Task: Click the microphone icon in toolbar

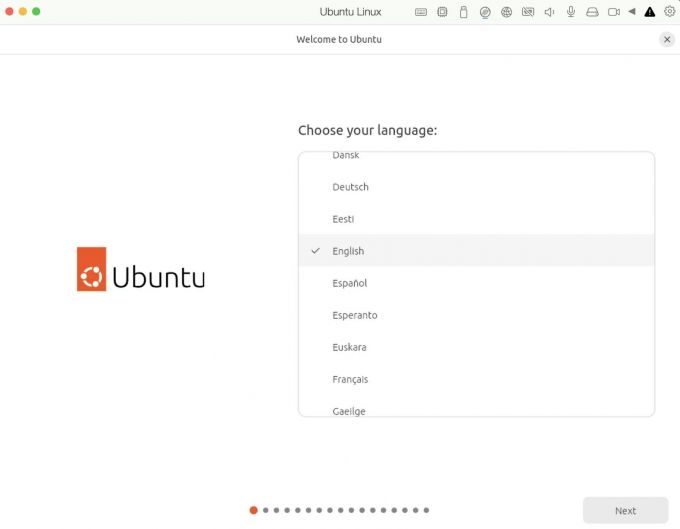Action: pyautogui.click(x=571, y=12)
